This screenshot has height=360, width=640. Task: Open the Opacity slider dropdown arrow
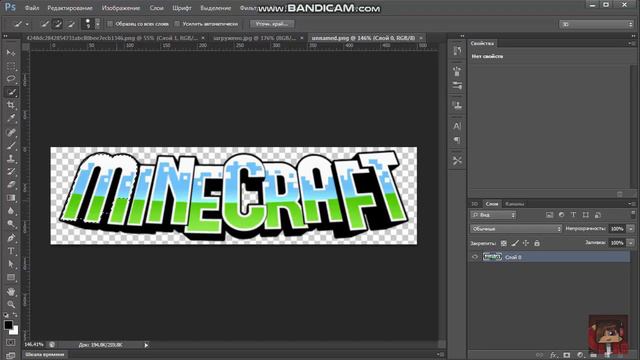631,229
